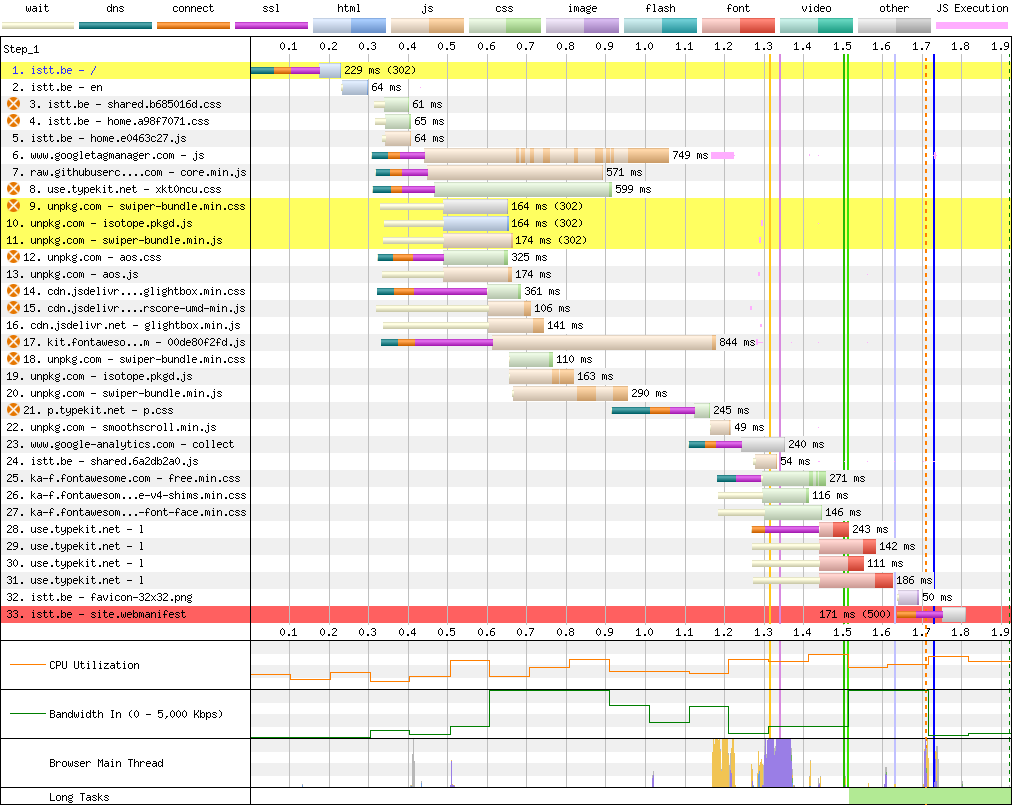Select the www.google-analytics.com collect request
The height and width of the screenshot is (805, 1012).
pyautogui.click(x=120, y=444)
